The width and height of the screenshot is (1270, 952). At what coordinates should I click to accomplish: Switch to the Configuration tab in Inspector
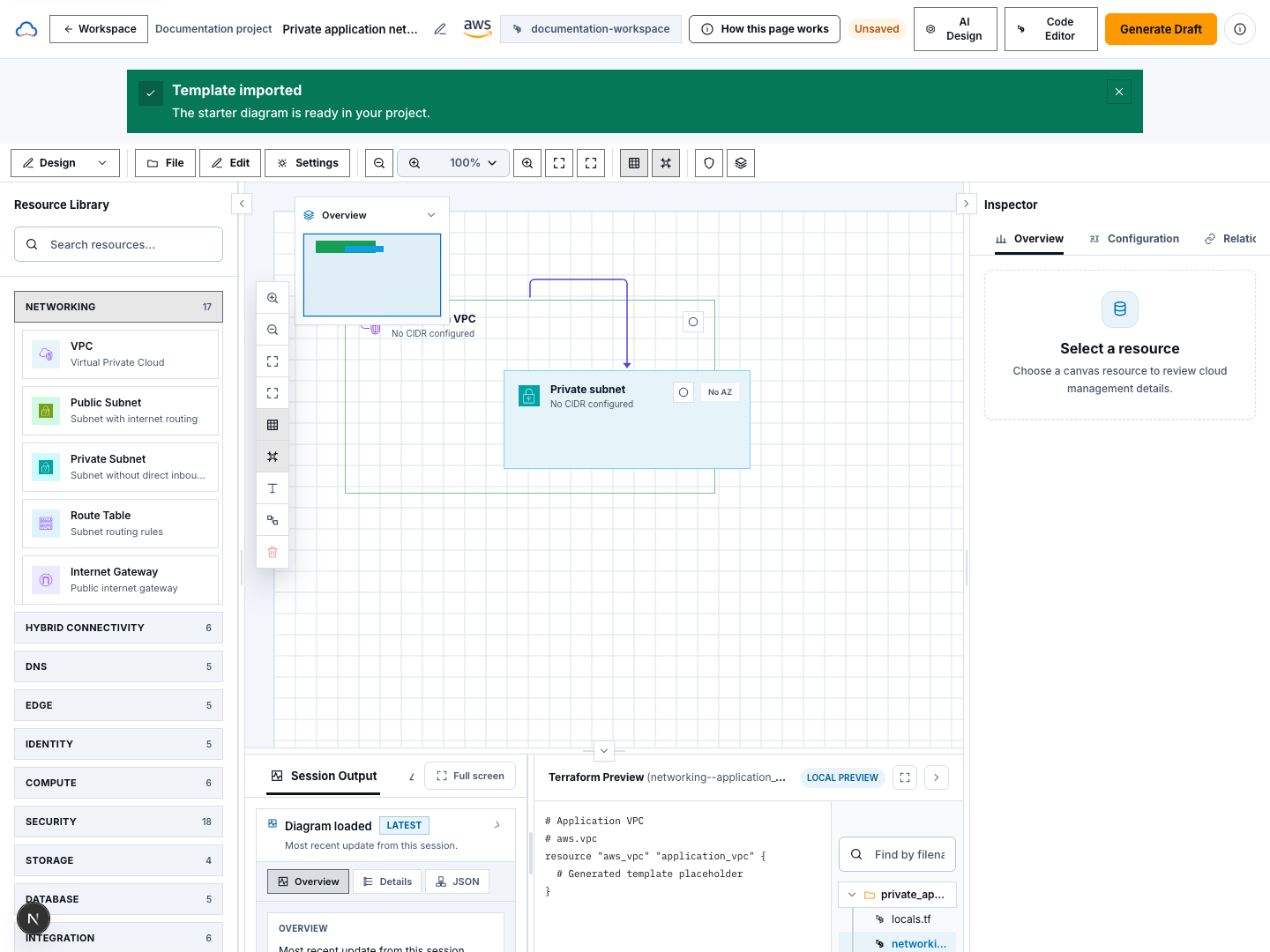click(1134, 239)
